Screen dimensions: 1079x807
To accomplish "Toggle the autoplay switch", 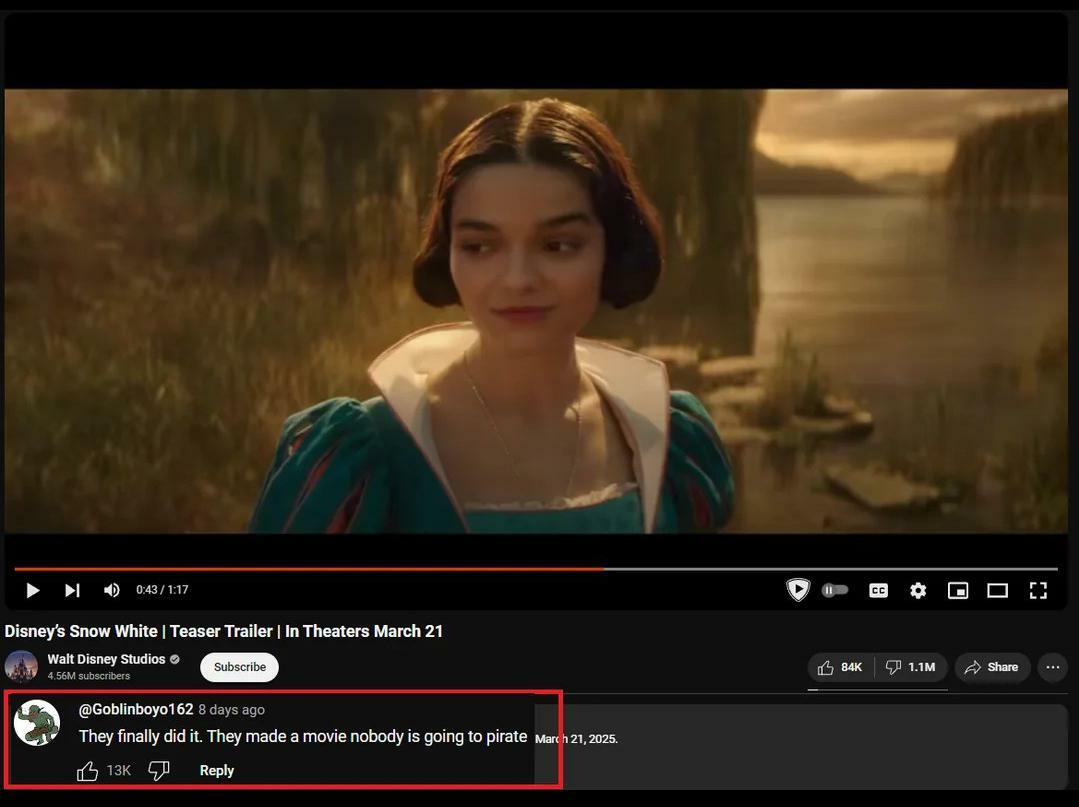I will 835,590.
